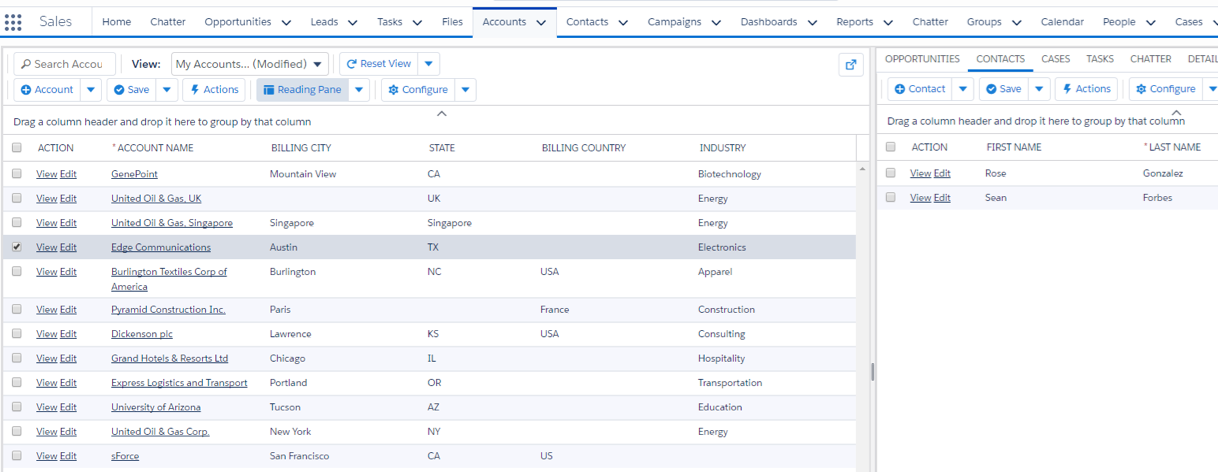Open the Express Logistics and Transport link
Viewport: 1218px width, 472px height.
[x=179, y=383]
